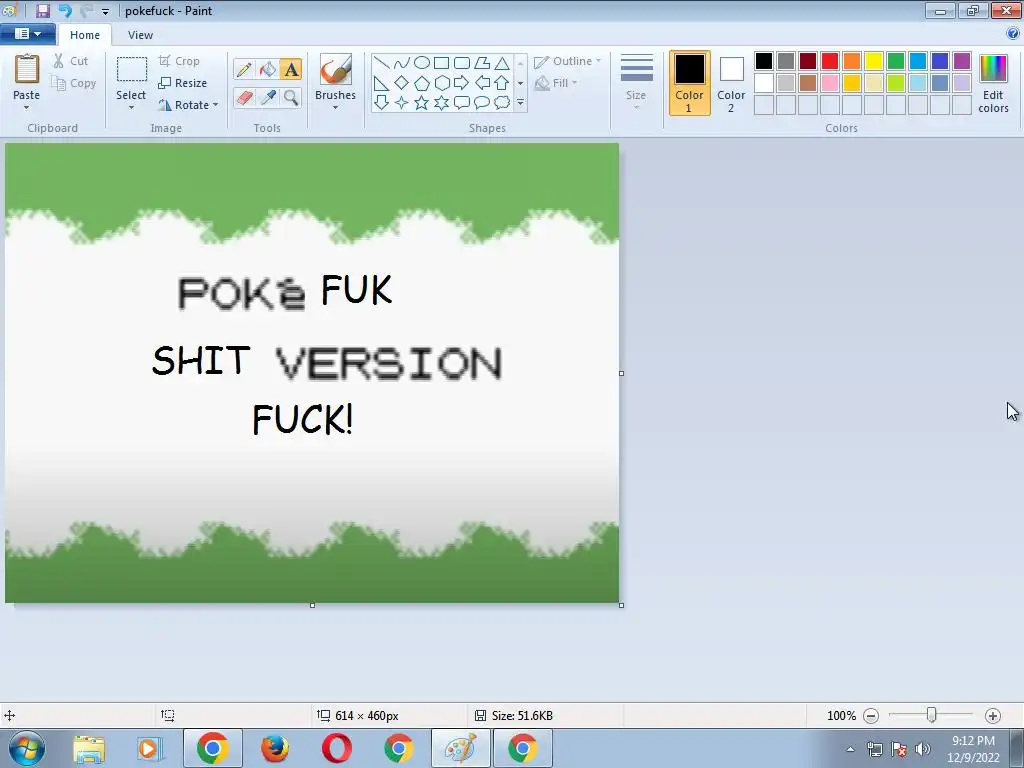Click the Resize button
1024x768 pixels.
(183, 83)
